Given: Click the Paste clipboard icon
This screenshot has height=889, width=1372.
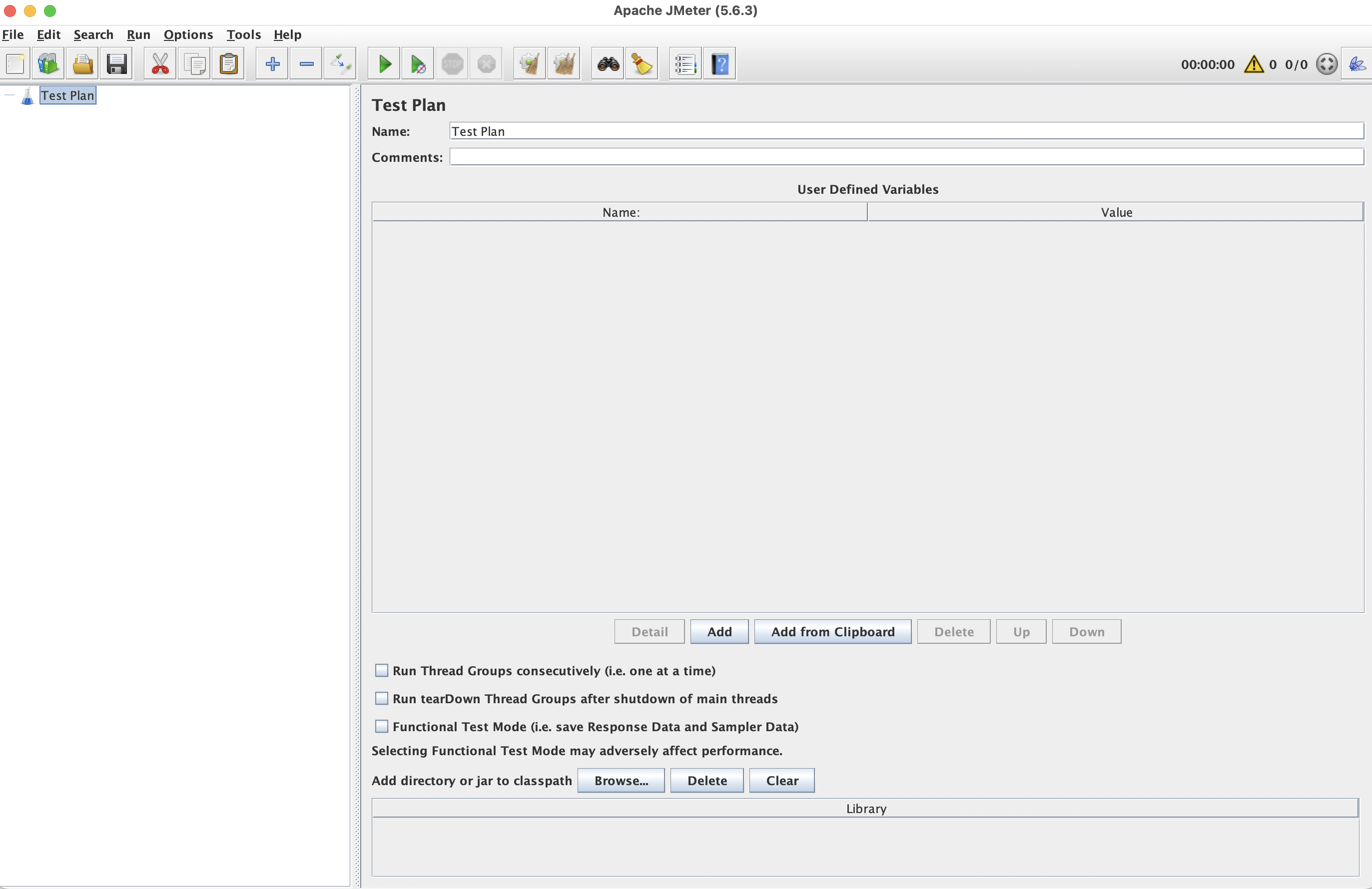Looking at the screenshot, I should pos(228,64).
